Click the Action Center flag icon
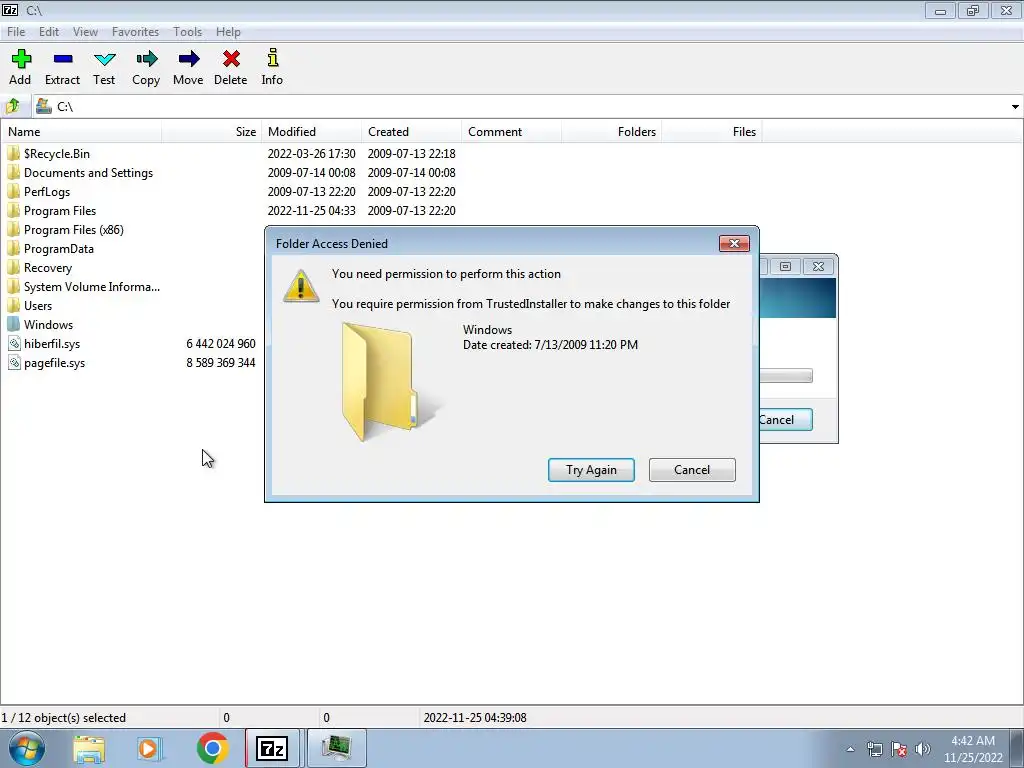The image size is (1024, 768). click(x=899, y=749)
